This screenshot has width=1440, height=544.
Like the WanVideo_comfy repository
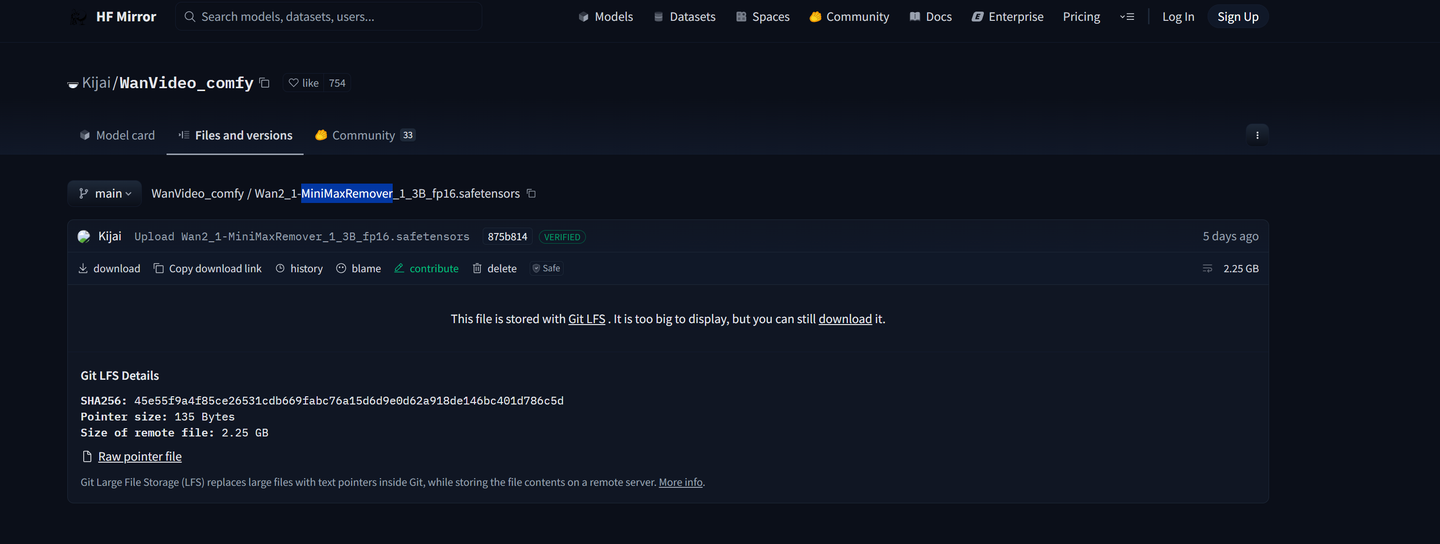(x=303, y=83)
